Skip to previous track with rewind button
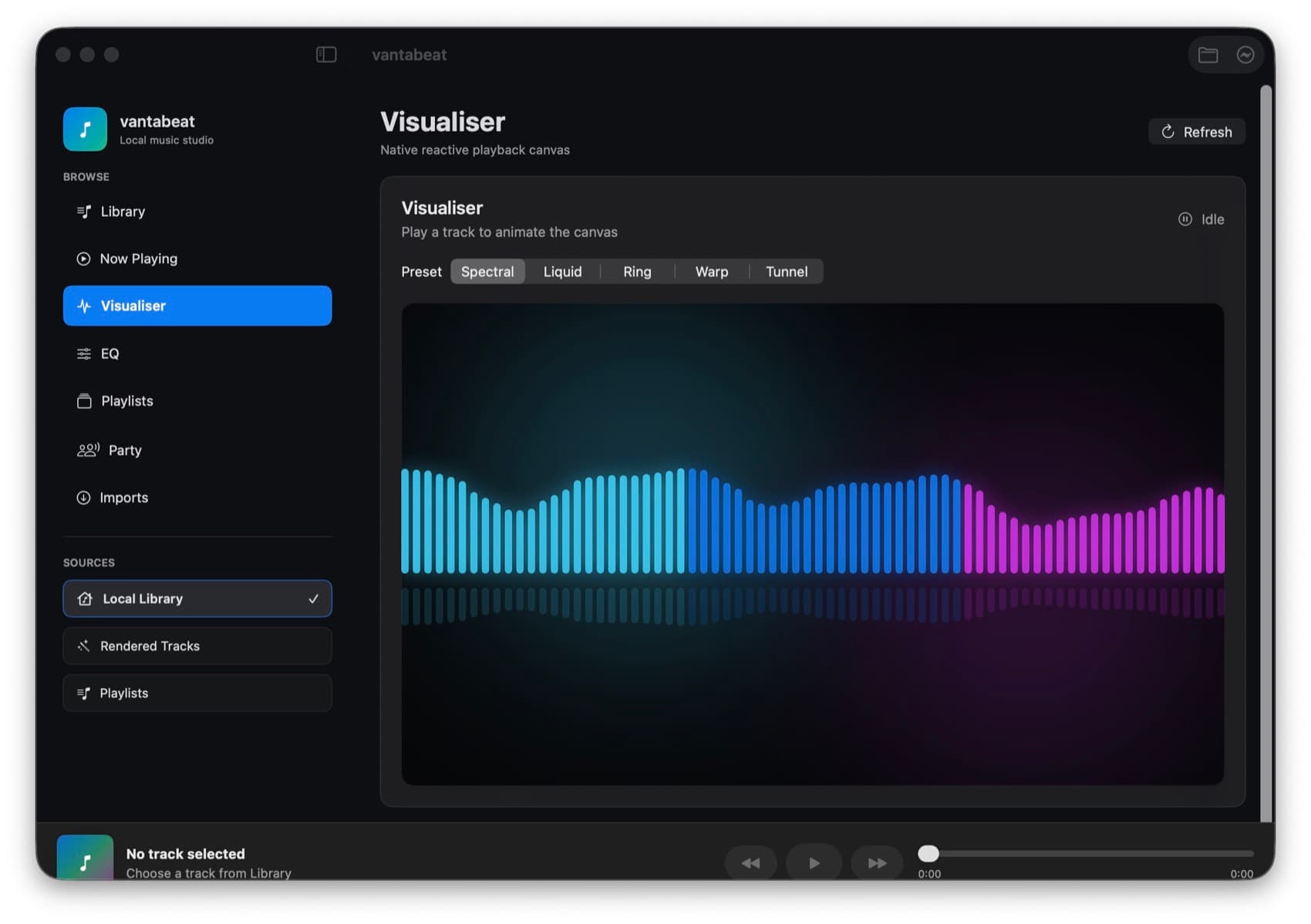1311x924 pixels. pos(750,863)
